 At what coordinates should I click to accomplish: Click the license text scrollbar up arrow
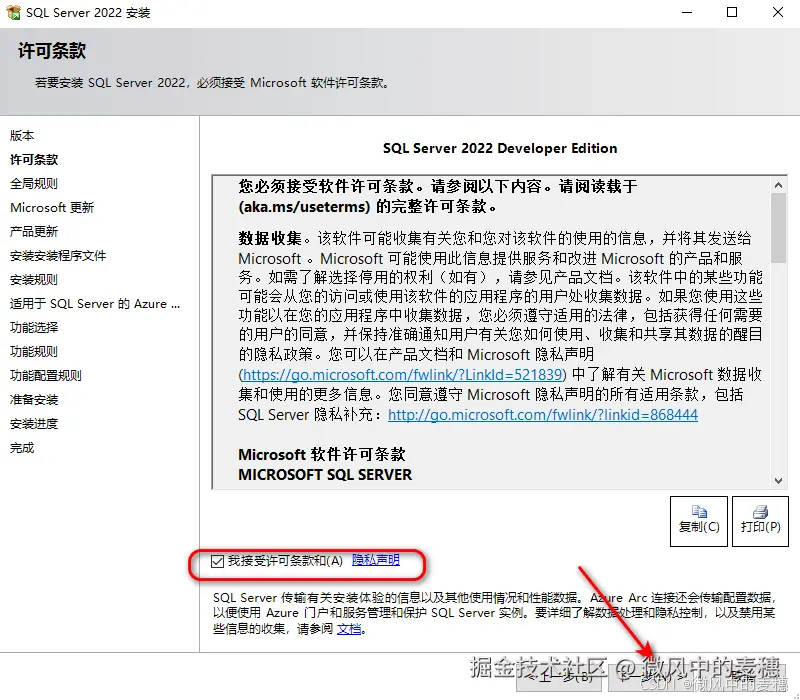778,185
